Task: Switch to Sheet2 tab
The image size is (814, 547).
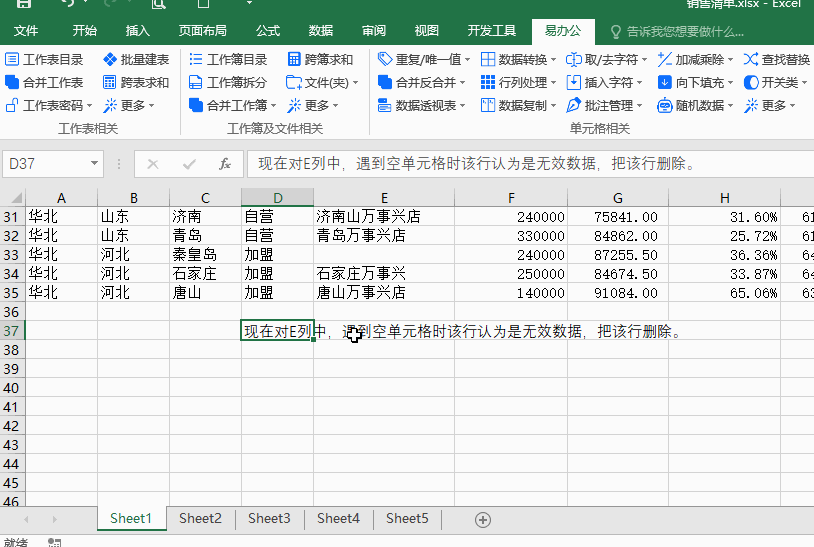Action: click(200, 518)
